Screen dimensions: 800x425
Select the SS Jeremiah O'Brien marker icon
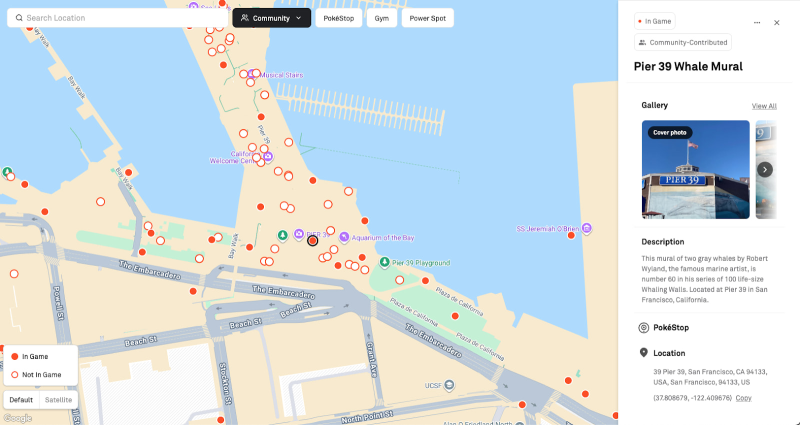(588, 228)
